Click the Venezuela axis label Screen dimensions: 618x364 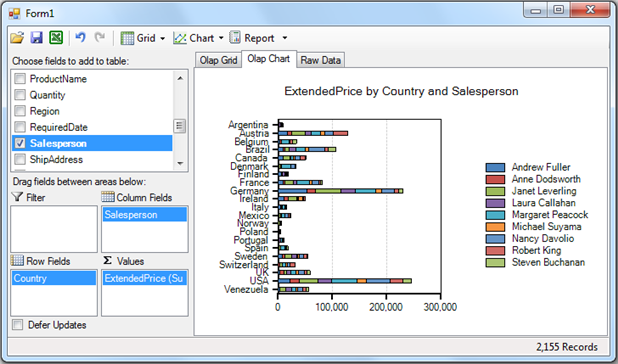tap(246, 290)
